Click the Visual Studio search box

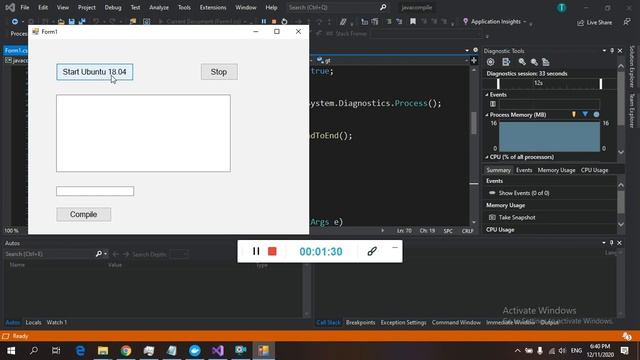pos(337,7)
